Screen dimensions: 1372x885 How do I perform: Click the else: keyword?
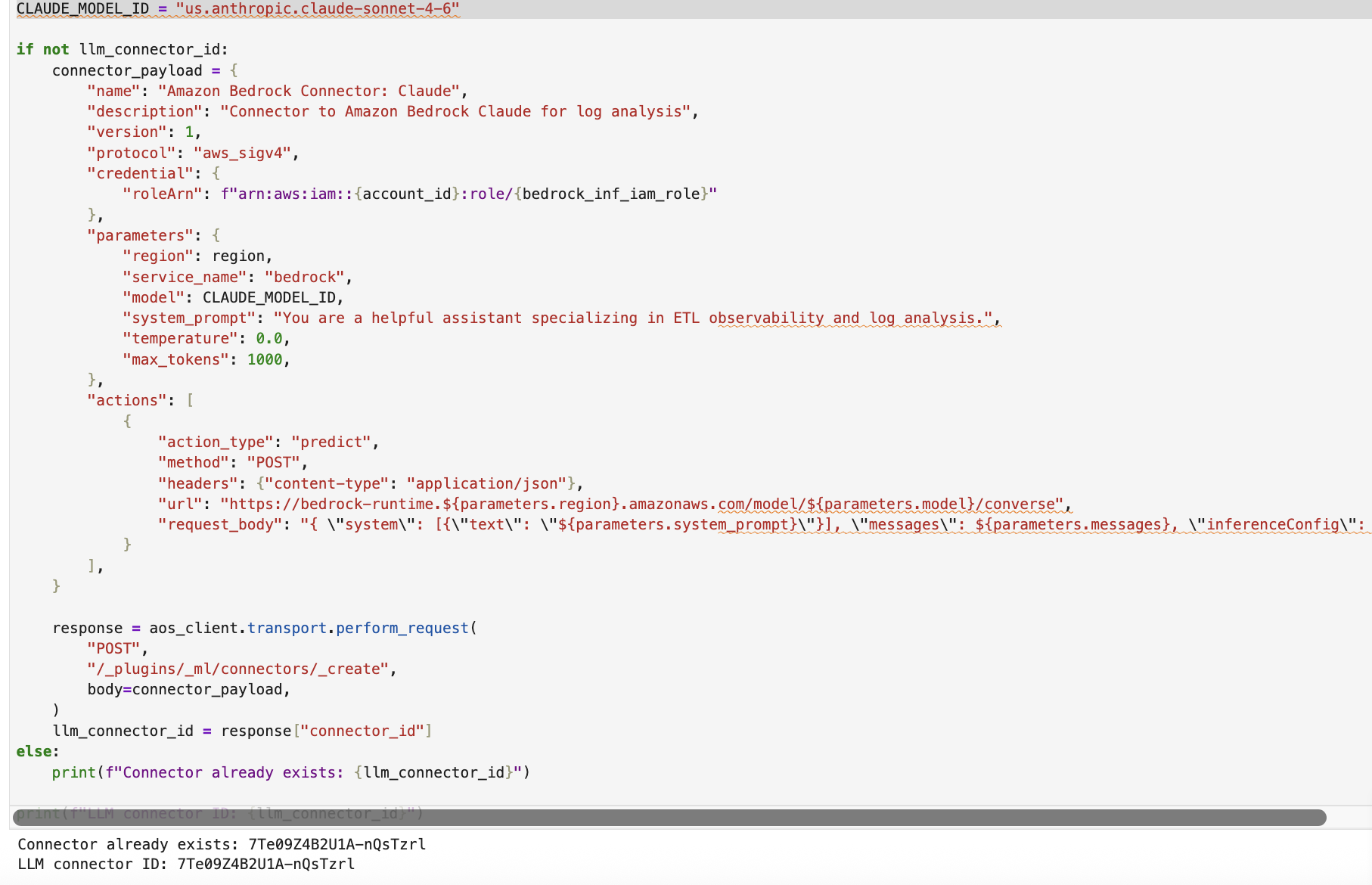[38, 751]
